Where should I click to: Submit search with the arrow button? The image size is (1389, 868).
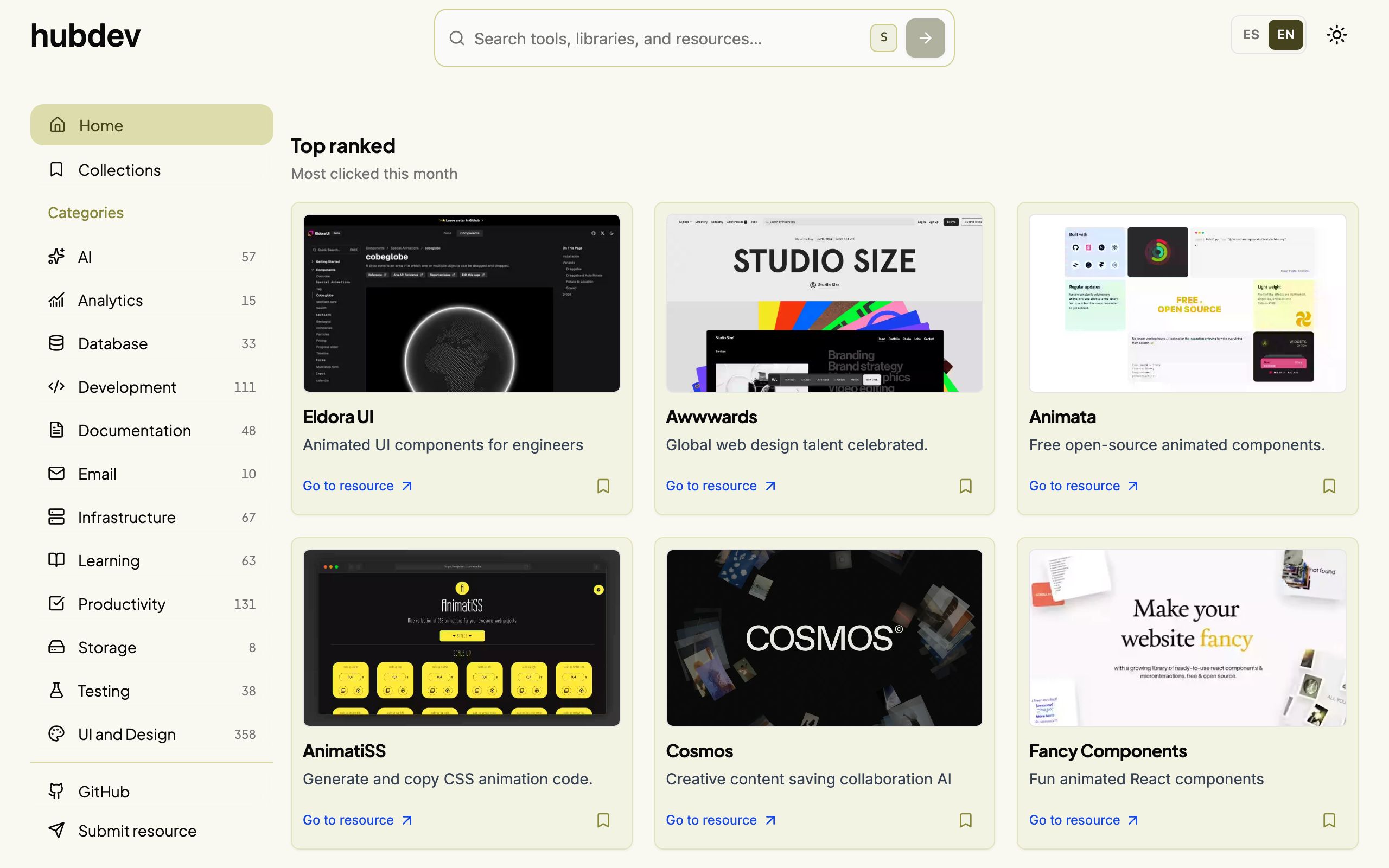[925, 38]
